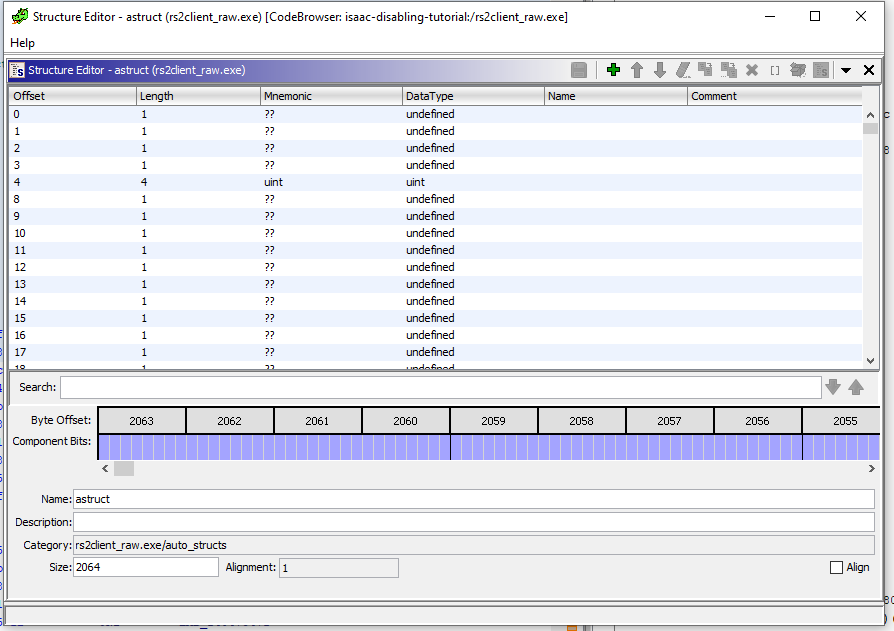Click the Delete Component X icon
This screenshot has height=631, width=894.
pyautogui.click(x=752, y=70)
